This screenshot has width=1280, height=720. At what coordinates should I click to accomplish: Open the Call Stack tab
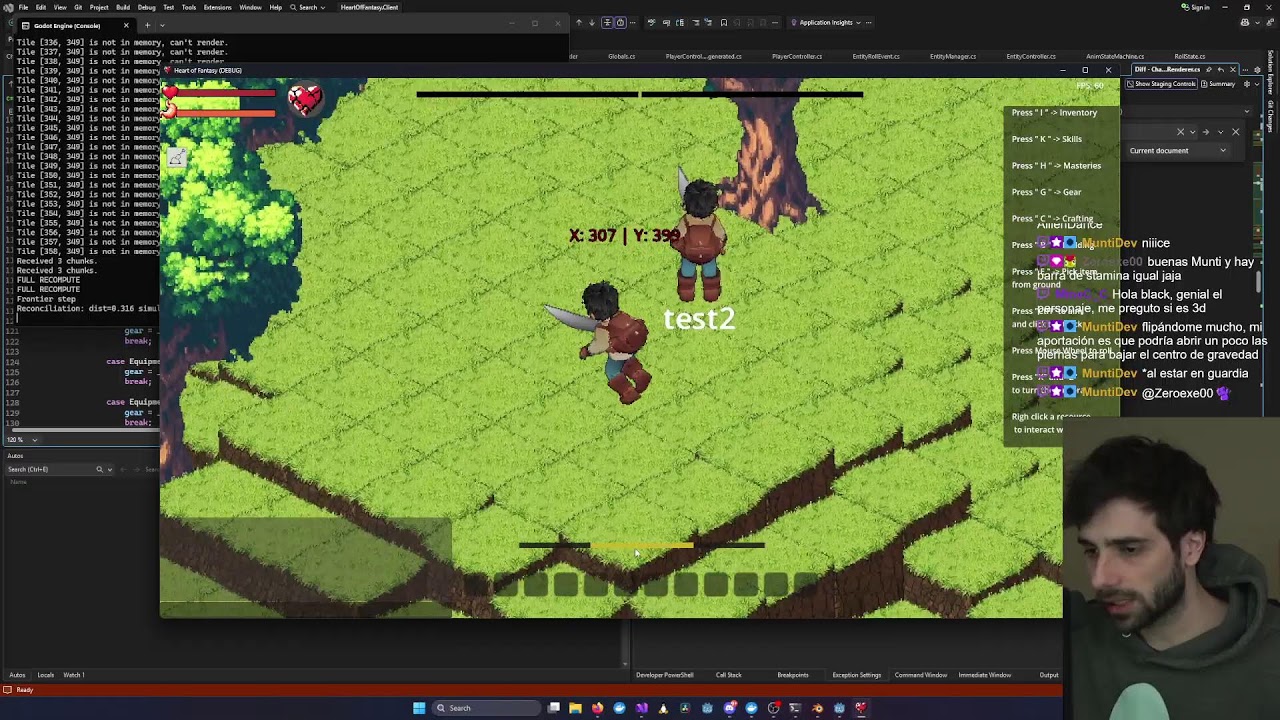coord(728,675)
